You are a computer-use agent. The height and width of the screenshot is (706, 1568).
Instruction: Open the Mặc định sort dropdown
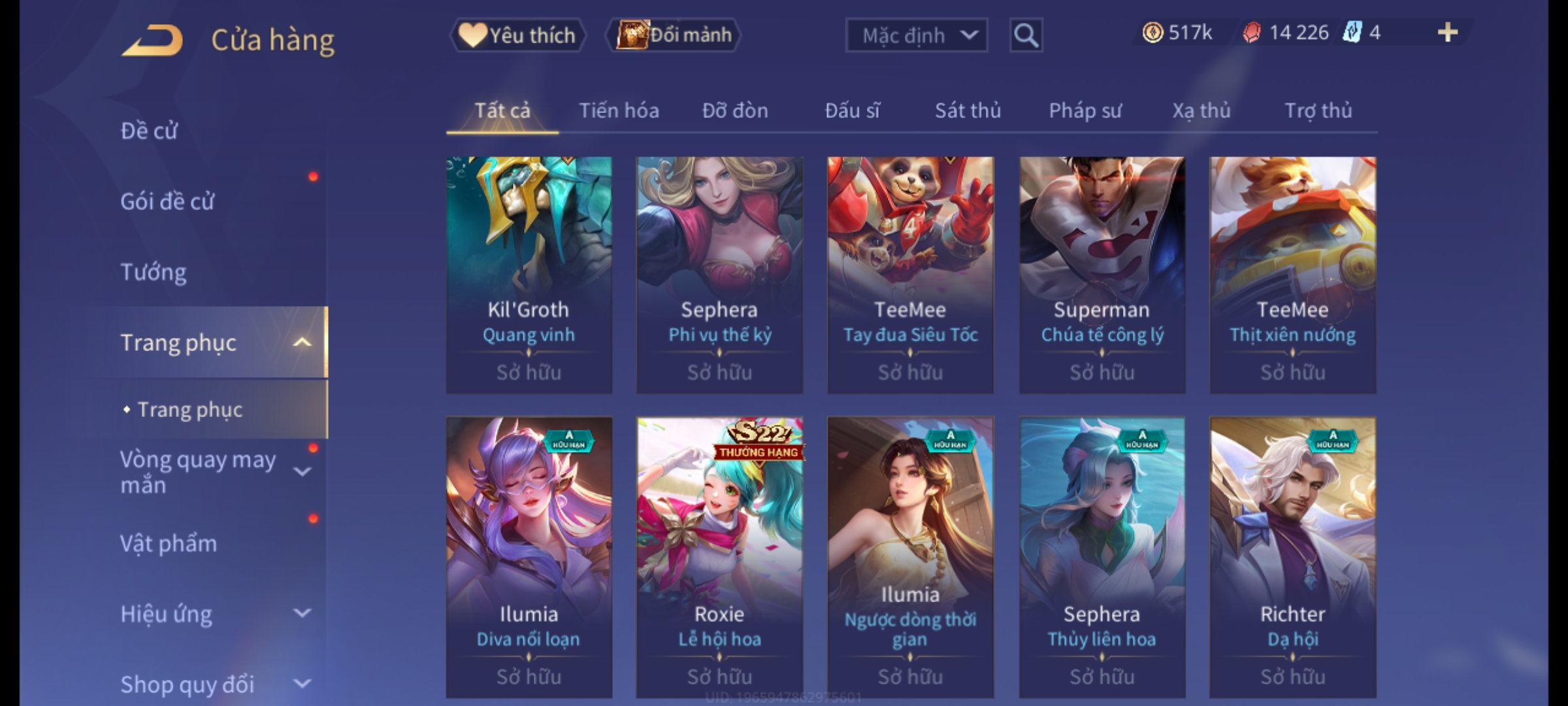[x=916, y=35]
